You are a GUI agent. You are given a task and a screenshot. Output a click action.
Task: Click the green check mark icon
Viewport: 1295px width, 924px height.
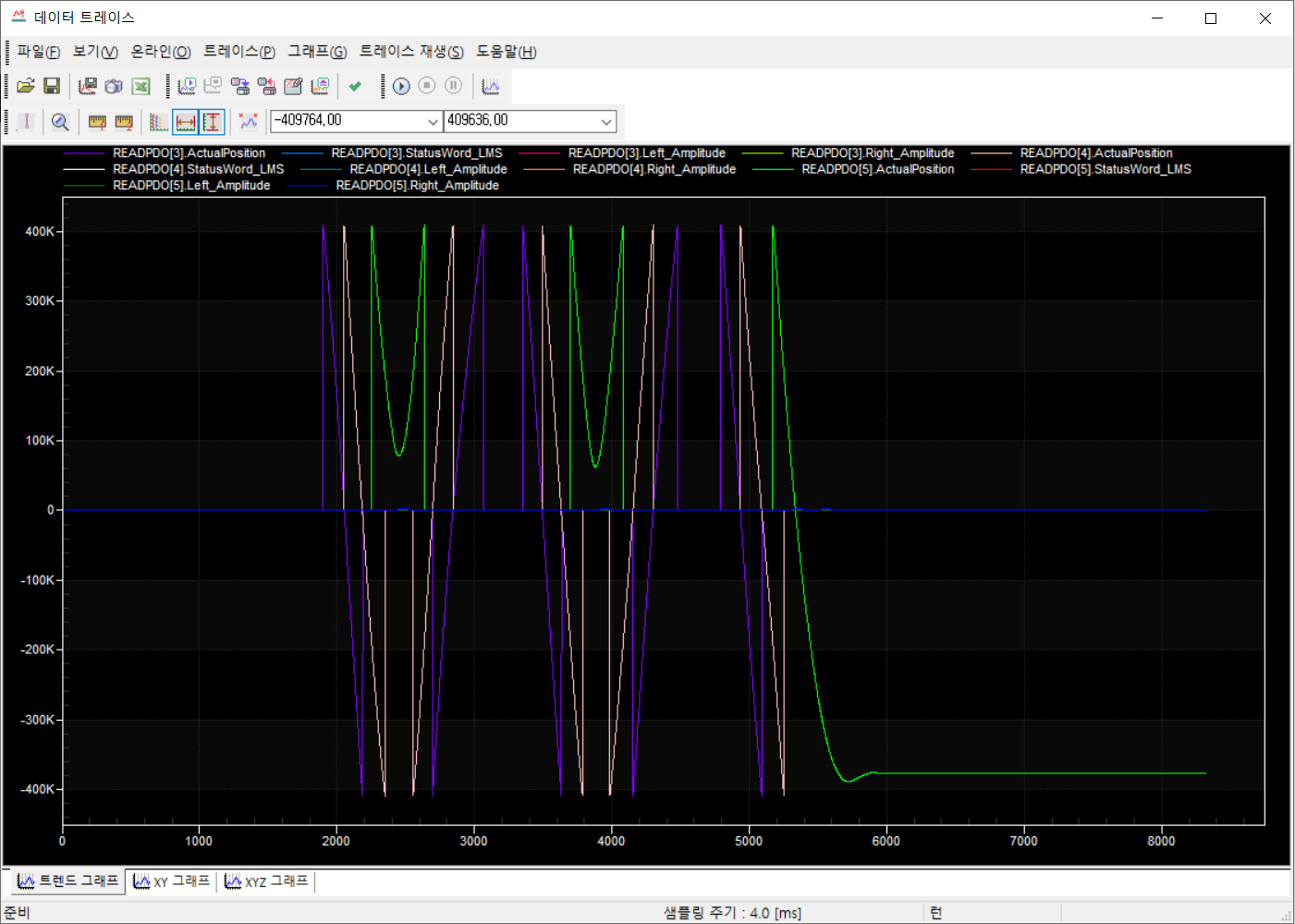pyautogui.click(x=355, y=86)
